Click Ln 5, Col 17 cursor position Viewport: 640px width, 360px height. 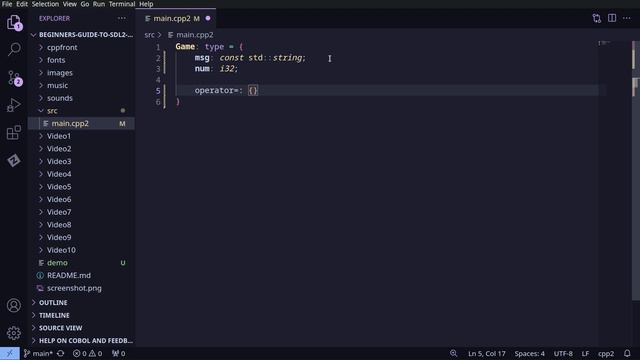(x=487, y=353)
